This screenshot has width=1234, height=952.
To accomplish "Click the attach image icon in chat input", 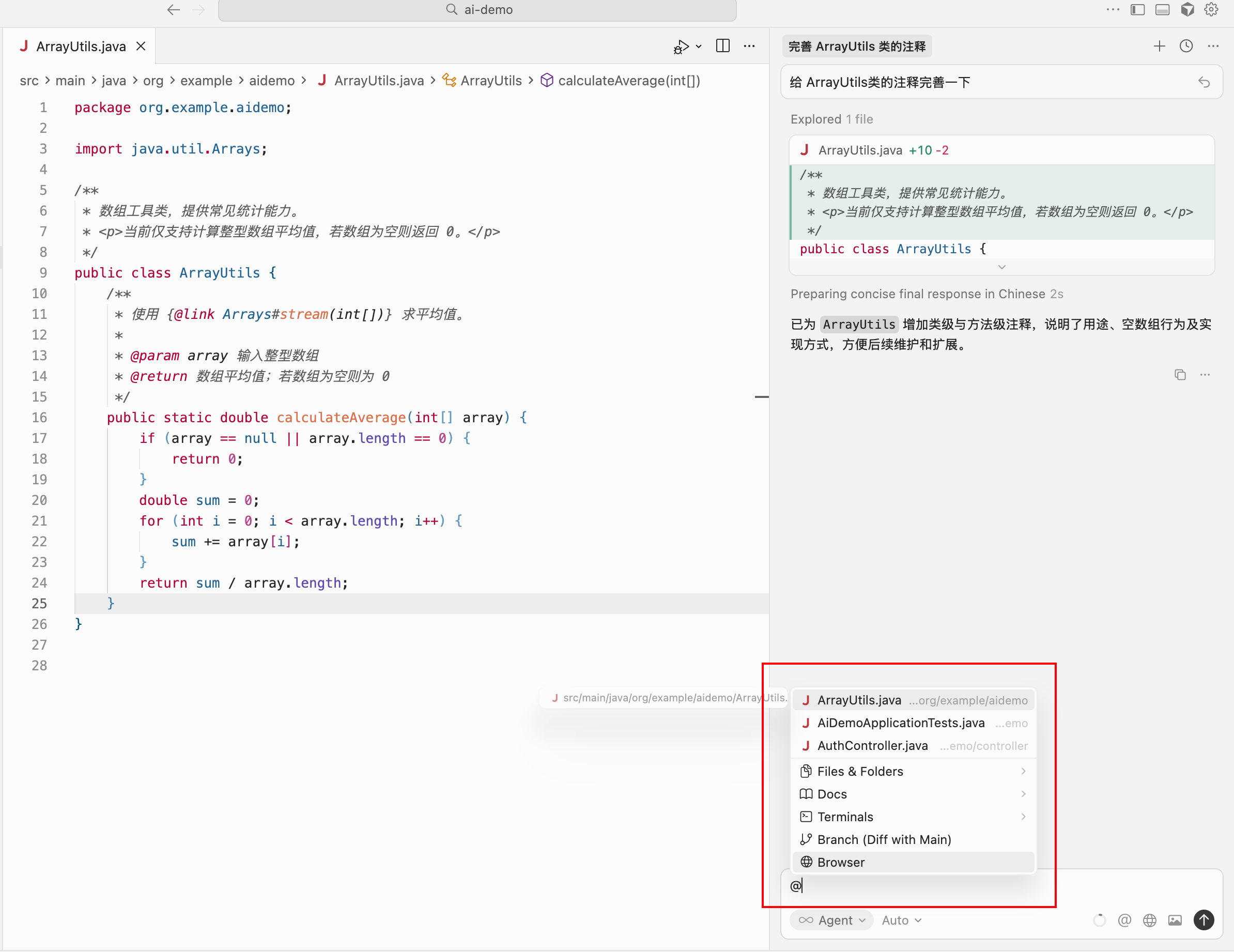I will [1175, 920].
